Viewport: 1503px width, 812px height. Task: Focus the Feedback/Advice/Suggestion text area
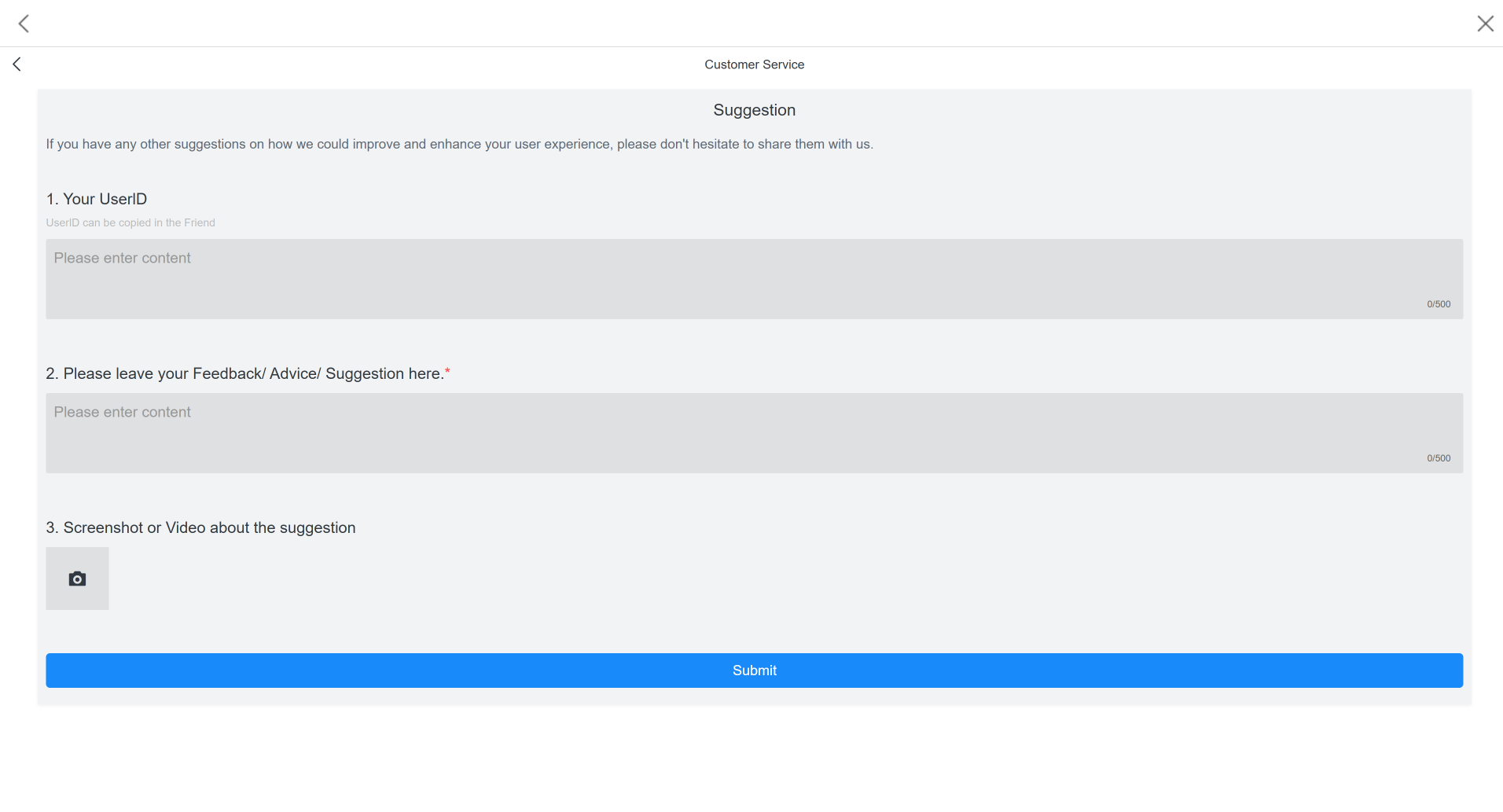(x=754, y=433)
